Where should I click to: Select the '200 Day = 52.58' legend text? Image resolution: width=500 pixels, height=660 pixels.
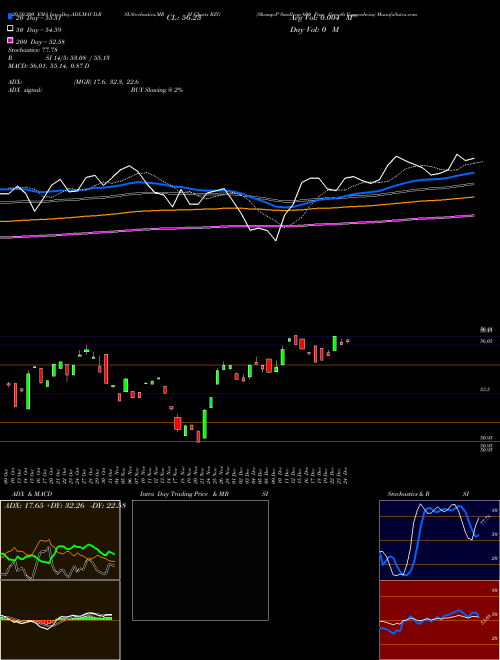40,42
